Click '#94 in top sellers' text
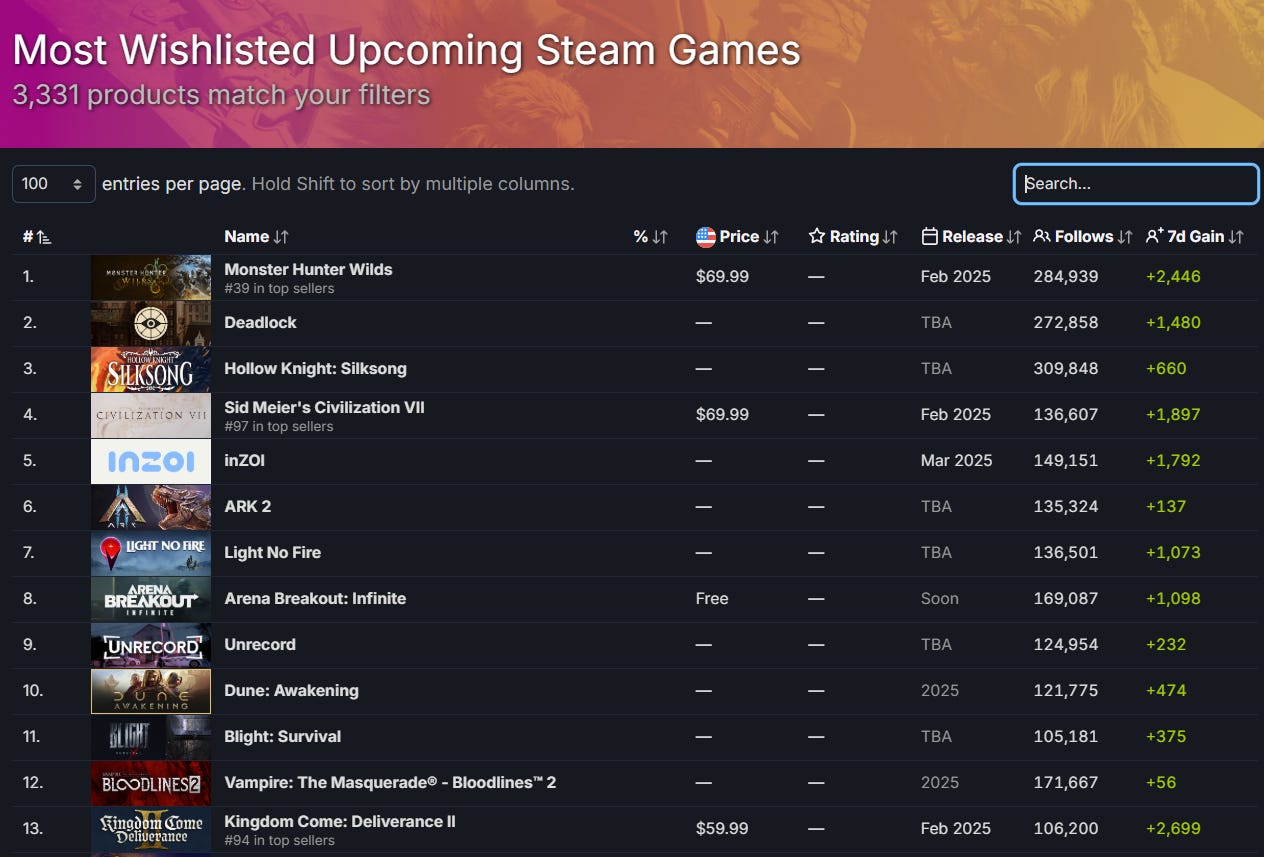 (x=279, y=841)
